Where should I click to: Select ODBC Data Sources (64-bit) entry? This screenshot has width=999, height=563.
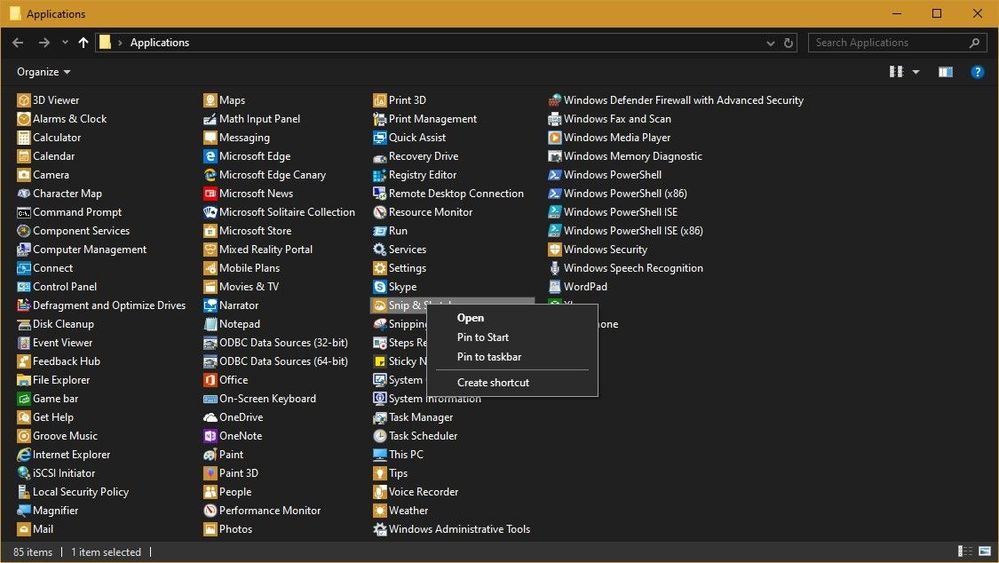(x=276, y=361)
